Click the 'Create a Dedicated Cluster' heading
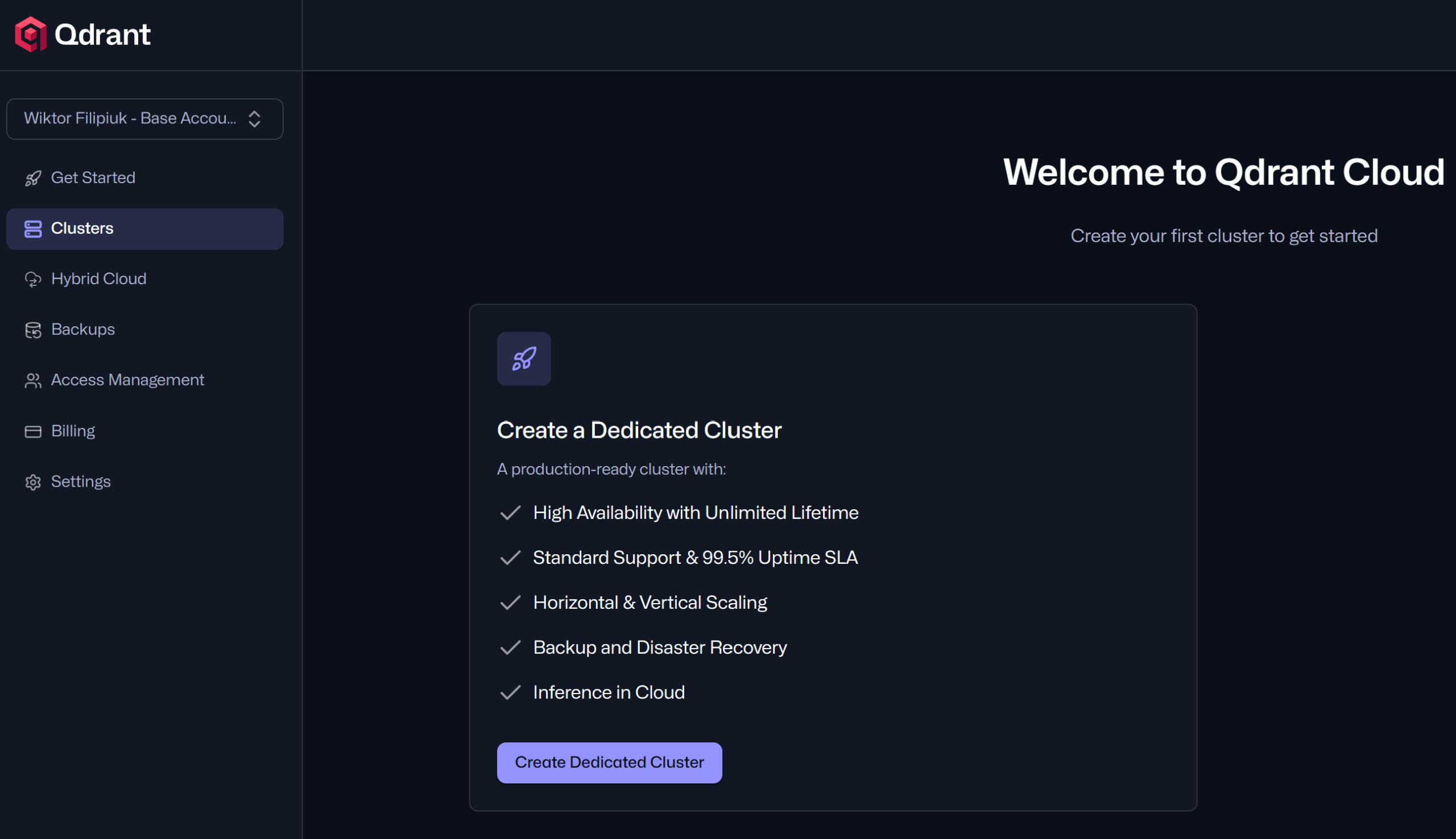 click(639, 430)
